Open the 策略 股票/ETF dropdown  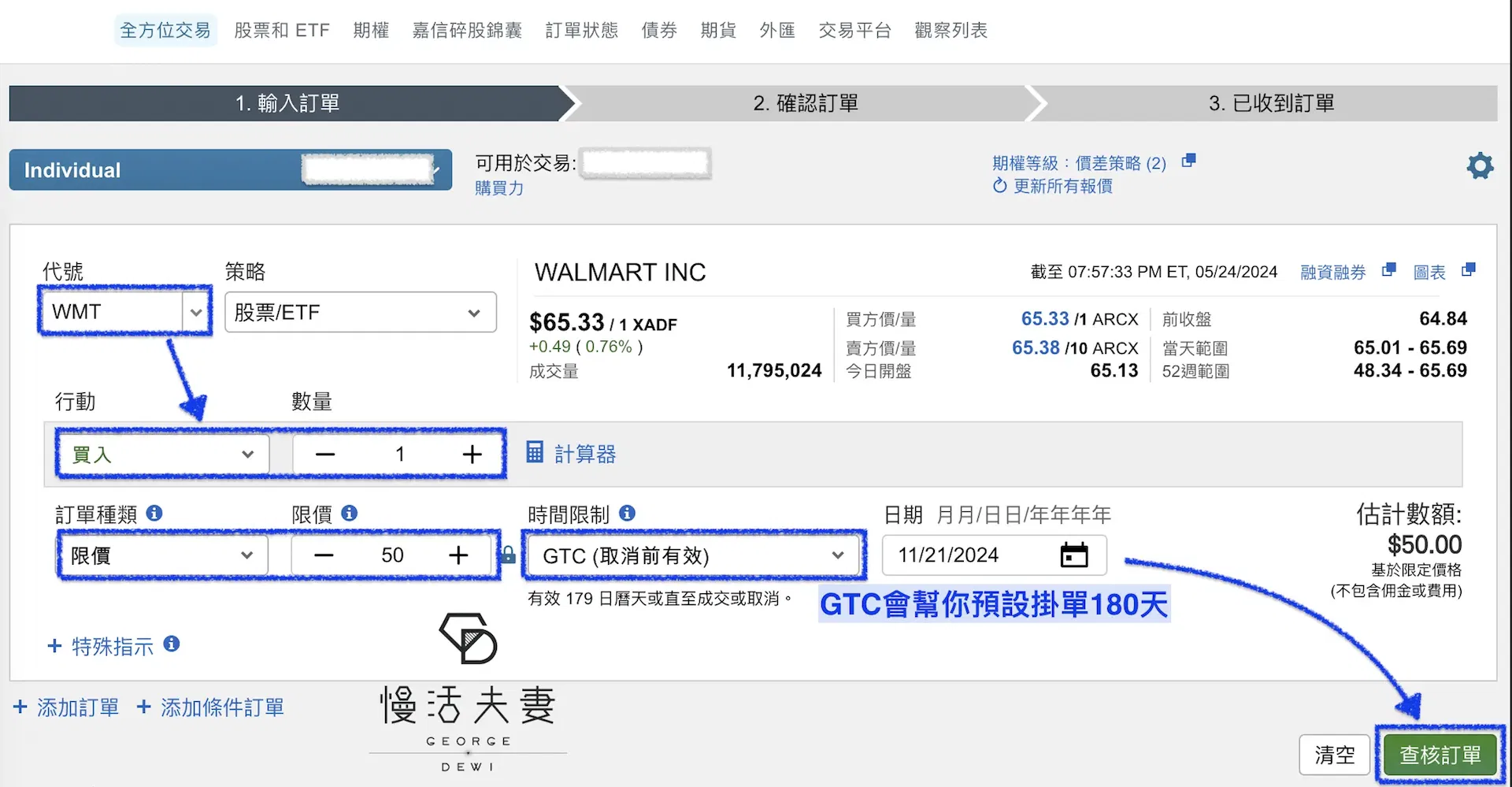coord(361,312)
